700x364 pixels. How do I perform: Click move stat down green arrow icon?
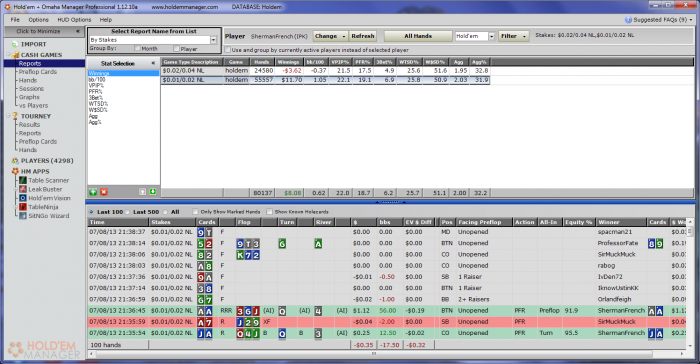(x=153, y=192)
